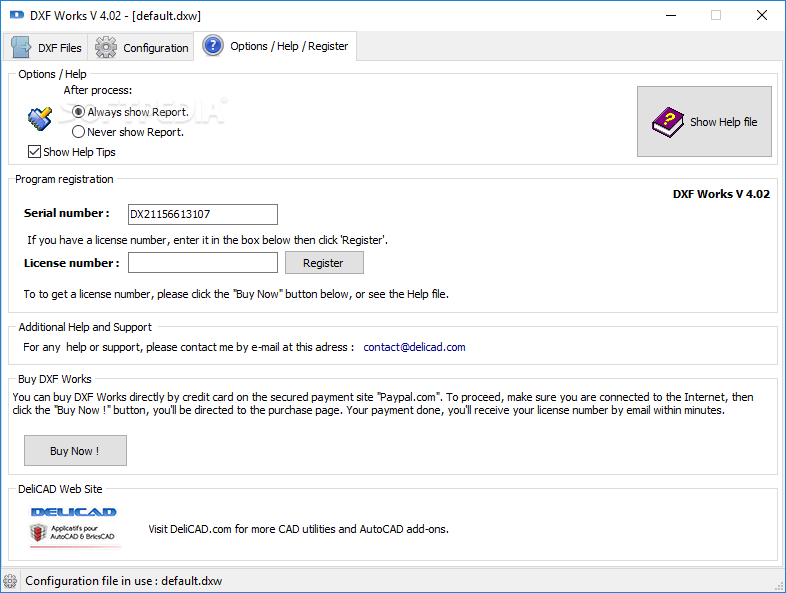Select Always show Report radio button
The image size is (786, 593).
pyautogui.click(x=78, y=112)
